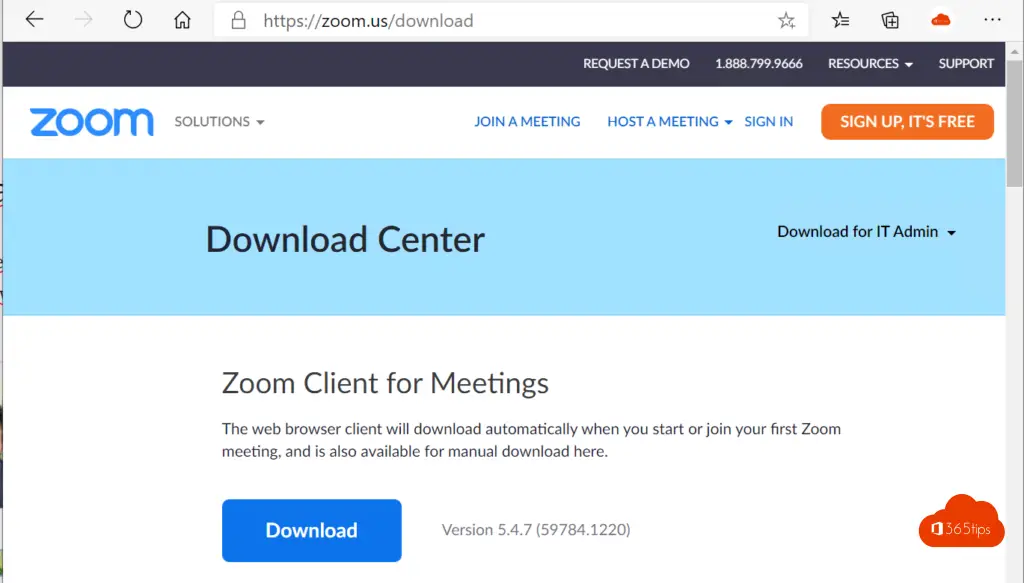Click the Zoom logo
The width and height of the screenshot is (1024, 583).
click(92, 122)
